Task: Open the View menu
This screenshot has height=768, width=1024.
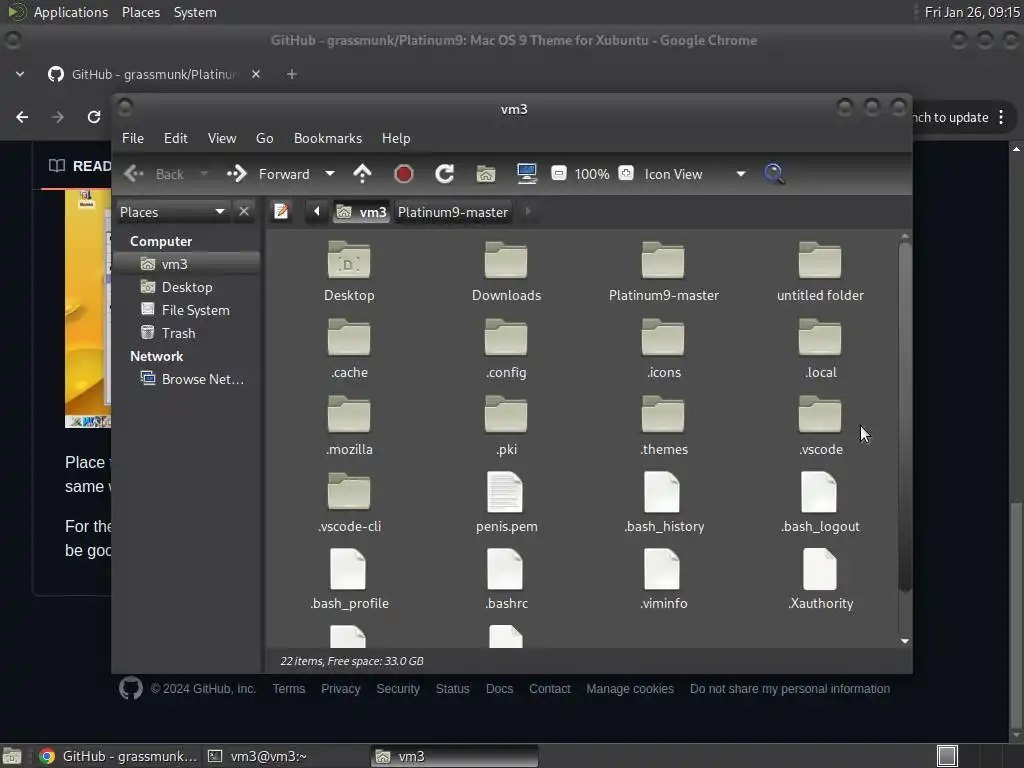Action: (x=221, y=138)
